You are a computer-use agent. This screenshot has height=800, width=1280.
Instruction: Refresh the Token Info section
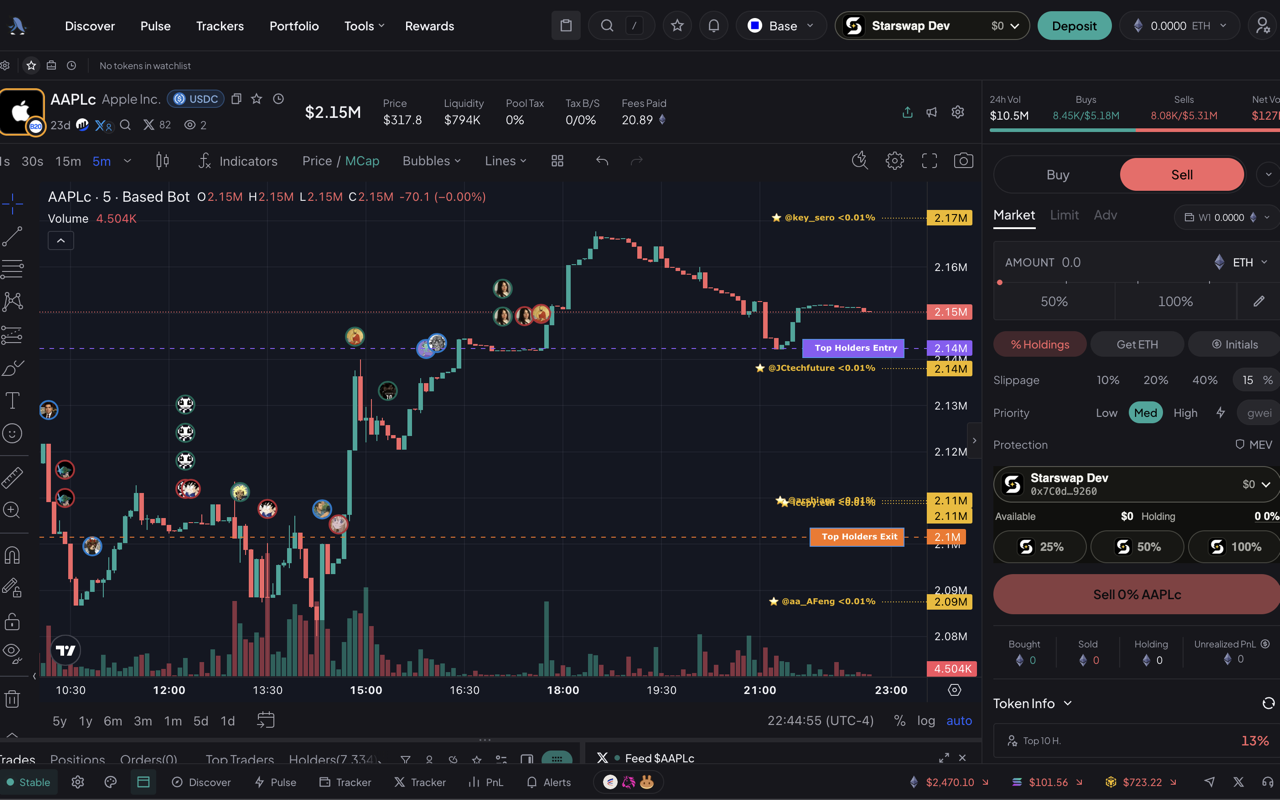point(1268,703)
